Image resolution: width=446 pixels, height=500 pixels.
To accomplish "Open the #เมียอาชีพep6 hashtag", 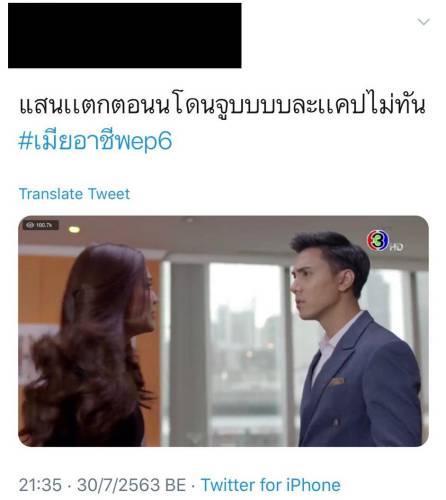I will coord(95,140).
